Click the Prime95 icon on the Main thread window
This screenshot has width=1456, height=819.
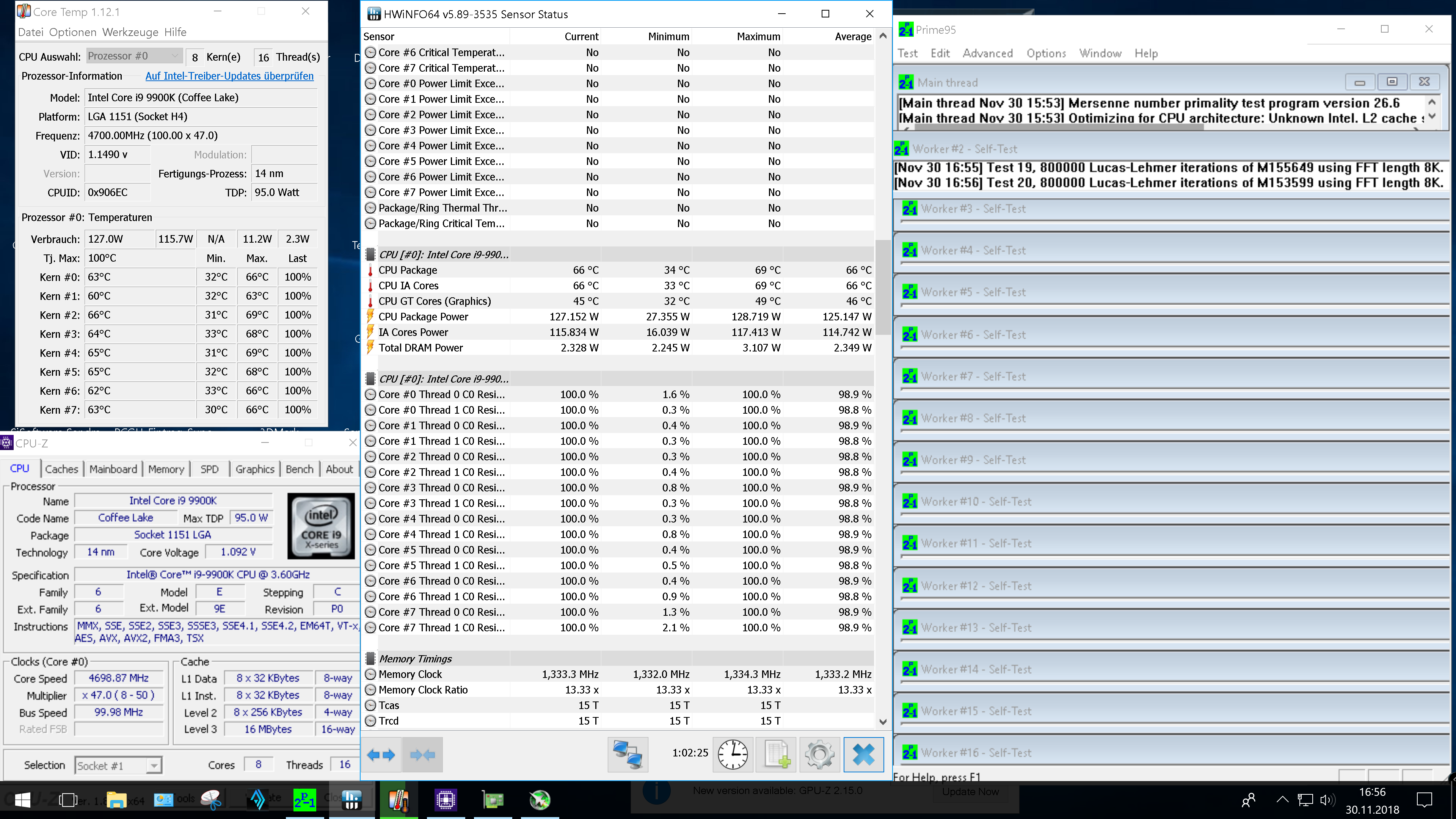click(906, 83)
